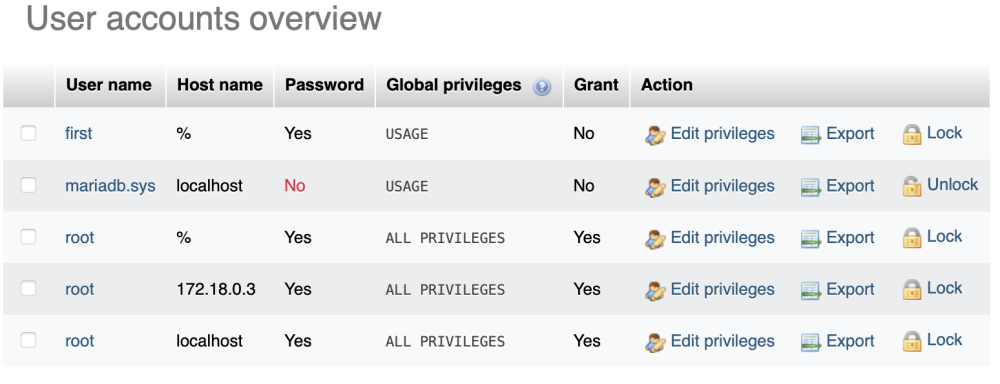Click 'USAGE' privileges in the mariadb.sys row

[x=407, y=186]
